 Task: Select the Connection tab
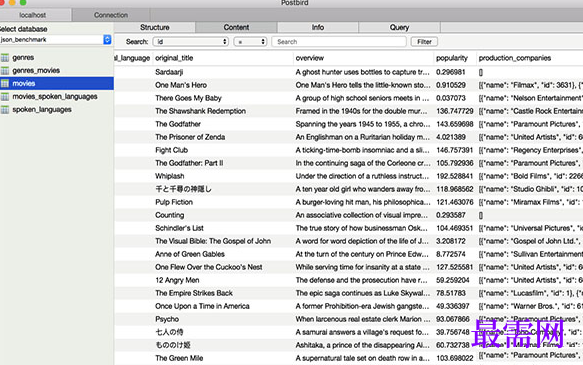tap(111, 15)
